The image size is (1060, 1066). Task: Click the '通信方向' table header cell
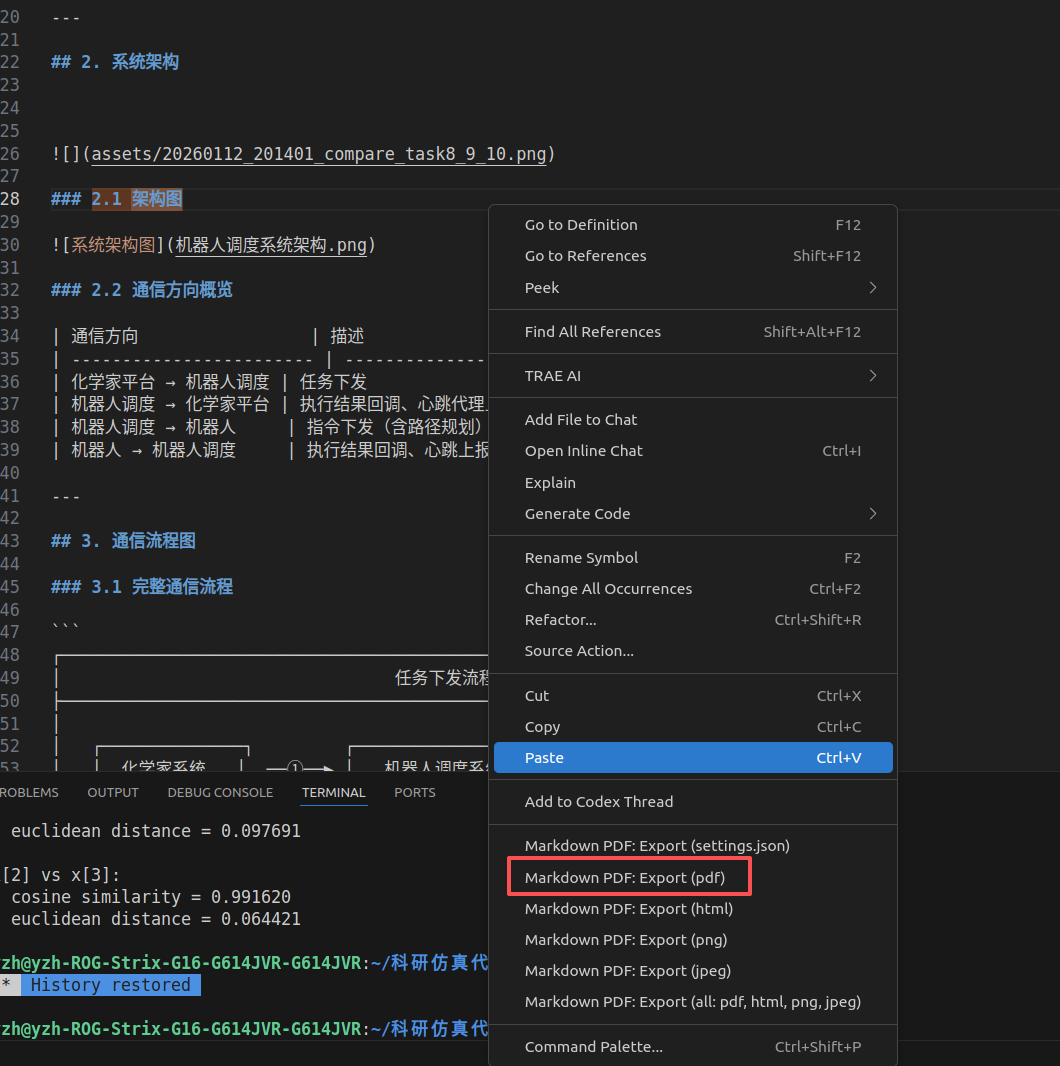[105, 337]
